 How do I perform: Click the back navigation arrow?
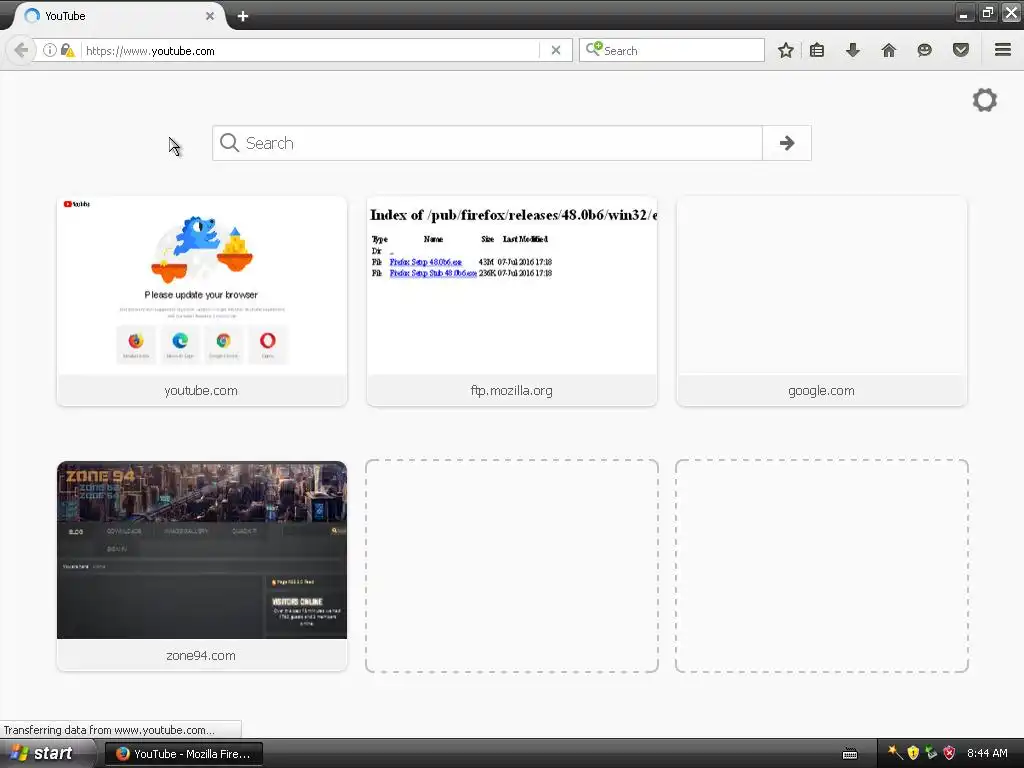[x=20, y=50]
